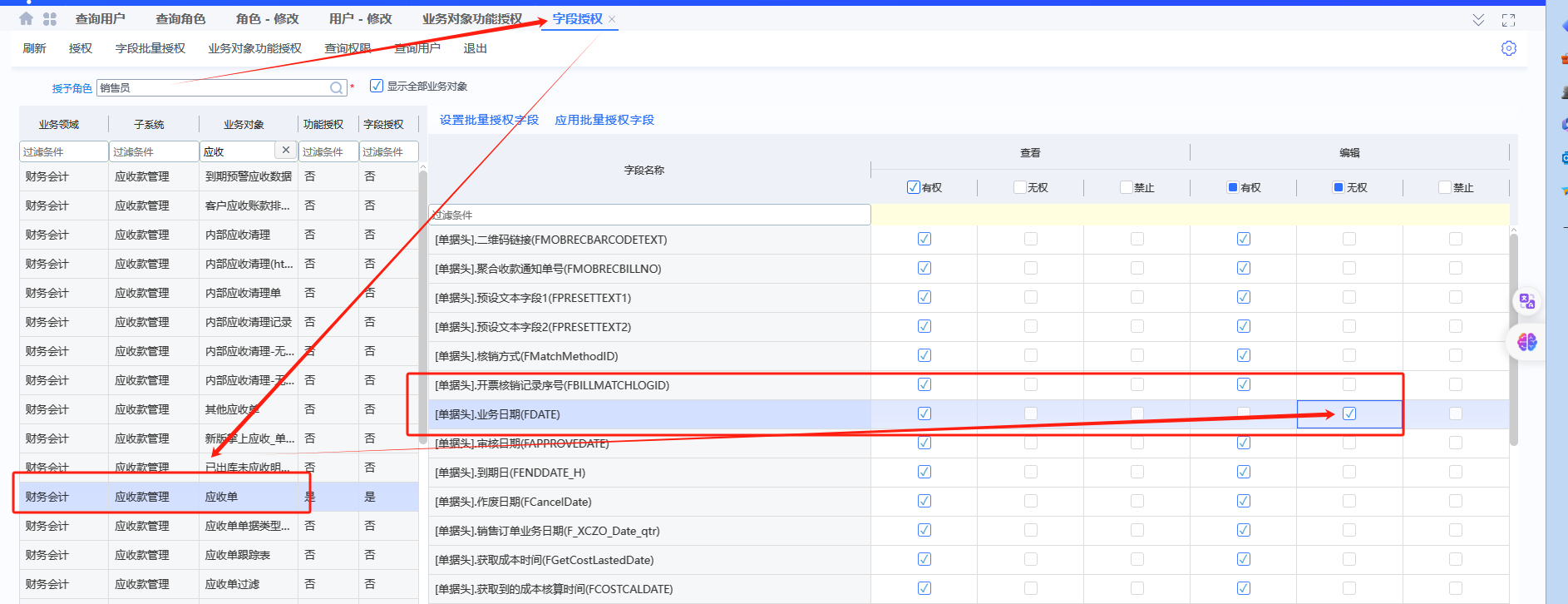Open the 角色 - 修改 tab
Viewport: 1568px width, 604px height.
click(267, 18)
